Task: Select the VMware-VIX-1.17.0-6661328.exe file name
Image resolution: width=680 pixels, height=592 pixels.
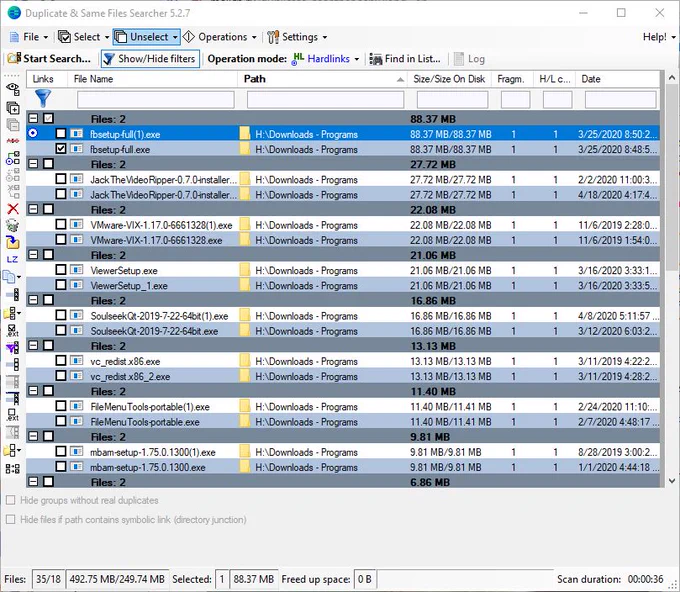Action: [156, 240]
